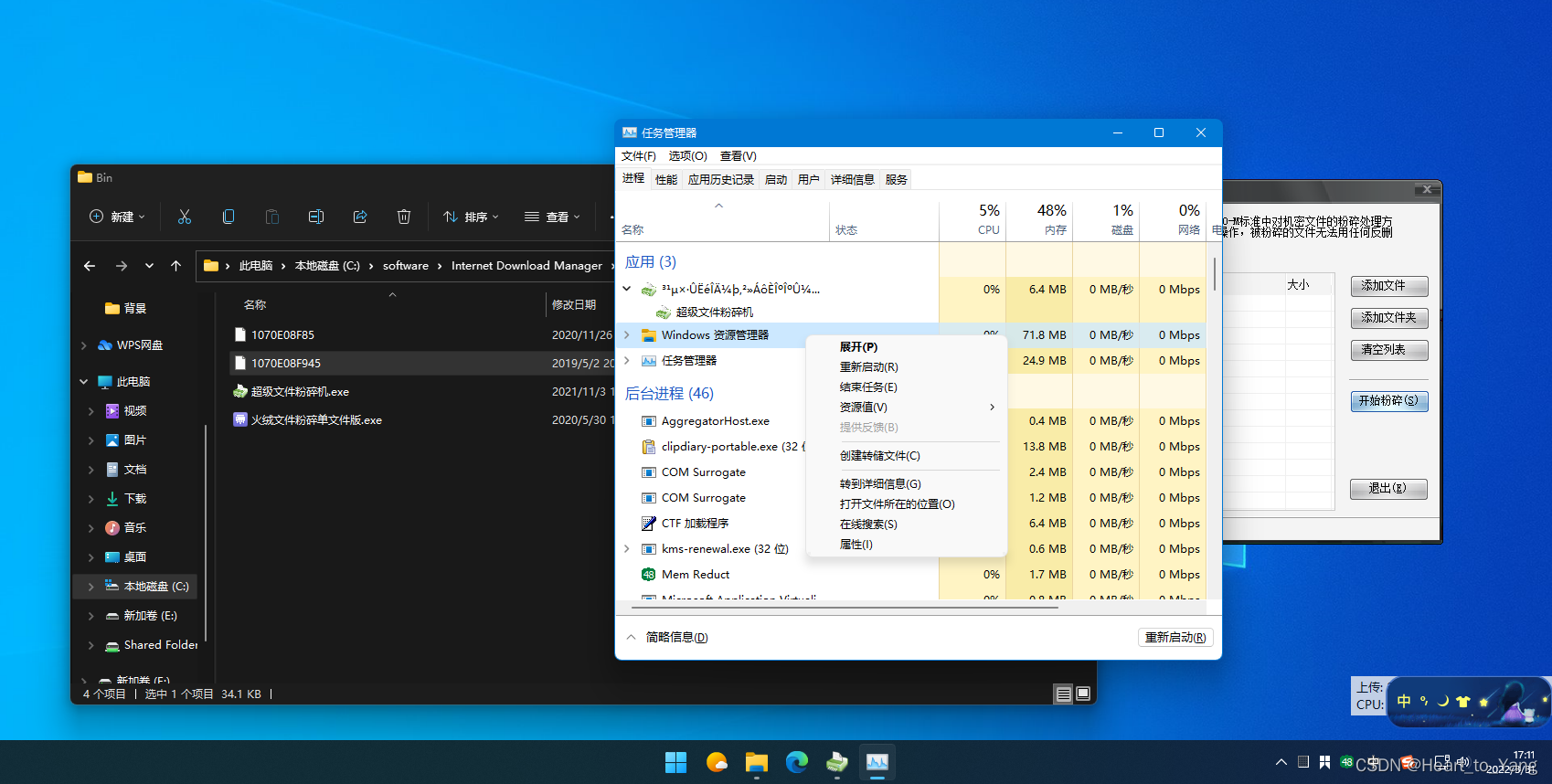The width and height of the screenshot is (1552, 784).
Task: Expand the WPS网盘 tree node
Action: tap(84, 345)
